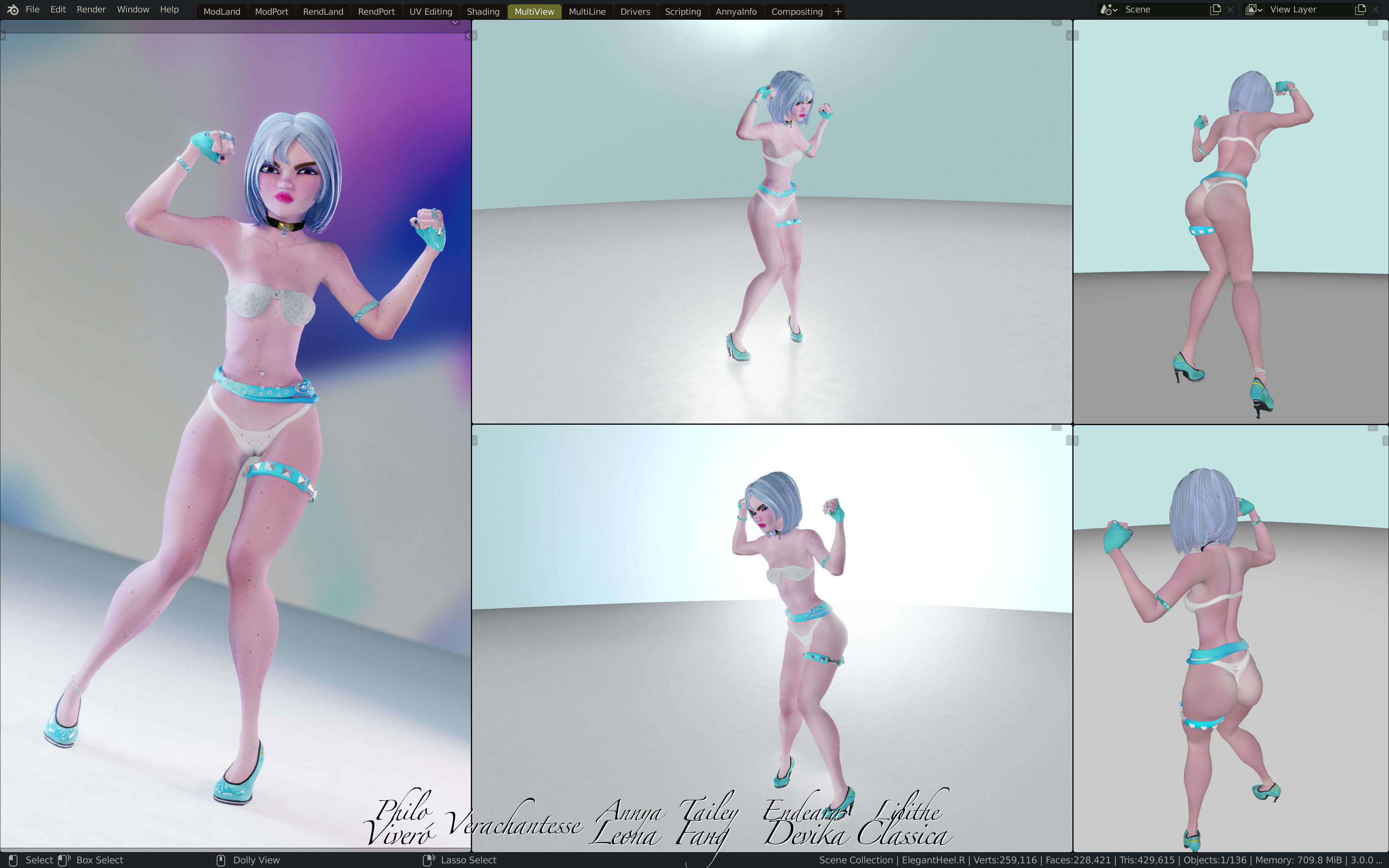
Task: Open the View Layer browse dropdown icon
Action: tap(1253, 10)
